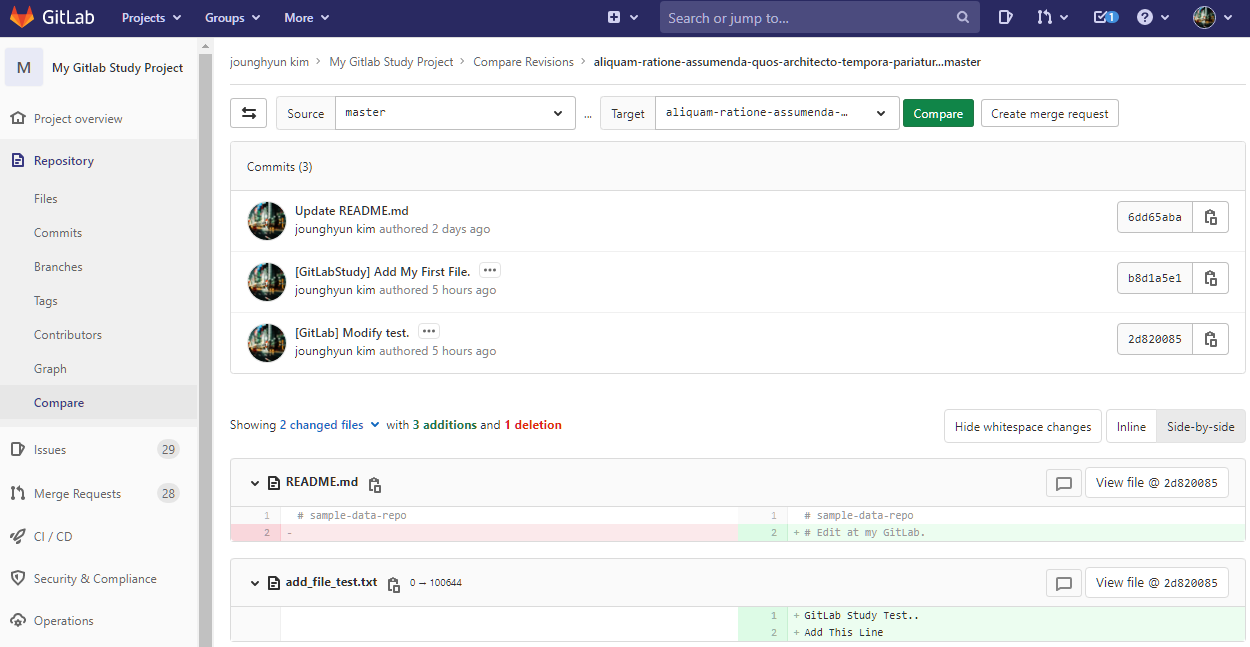Open [GitLabStudy] Add My First File commit

click(383, 271)
